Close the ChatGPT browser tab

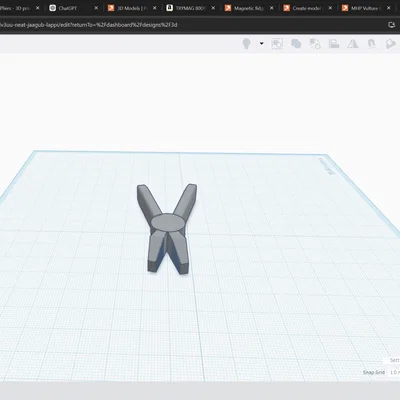[96, 8]
